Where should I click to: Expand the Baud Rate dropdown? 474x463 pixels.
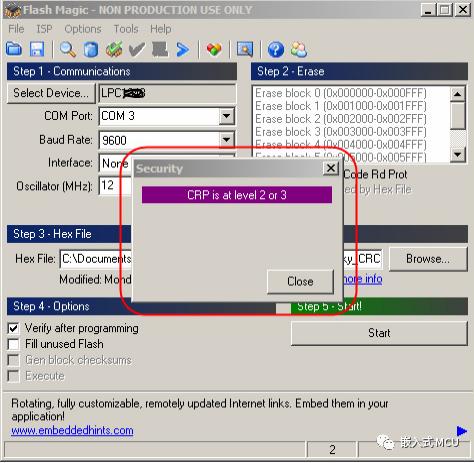click(227, 140)
